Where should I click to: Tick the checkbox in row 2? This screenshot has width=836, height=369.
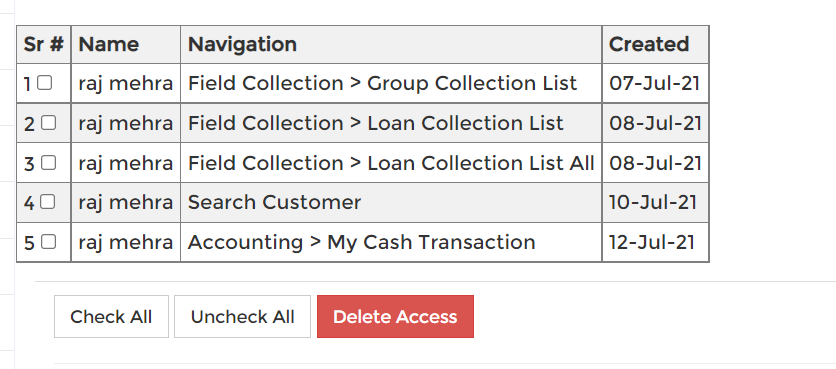tap(48, 123)
